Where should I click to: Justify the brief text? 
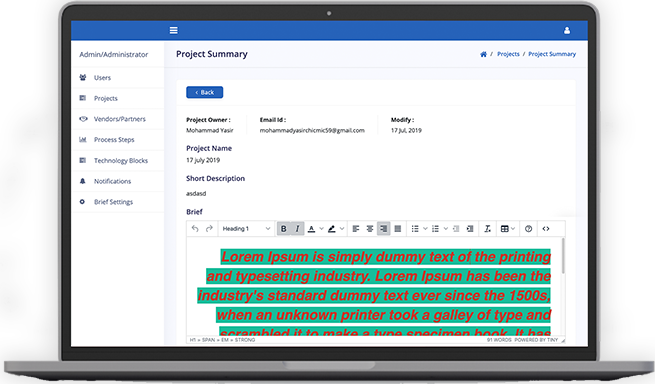click(x=398, y=229)
